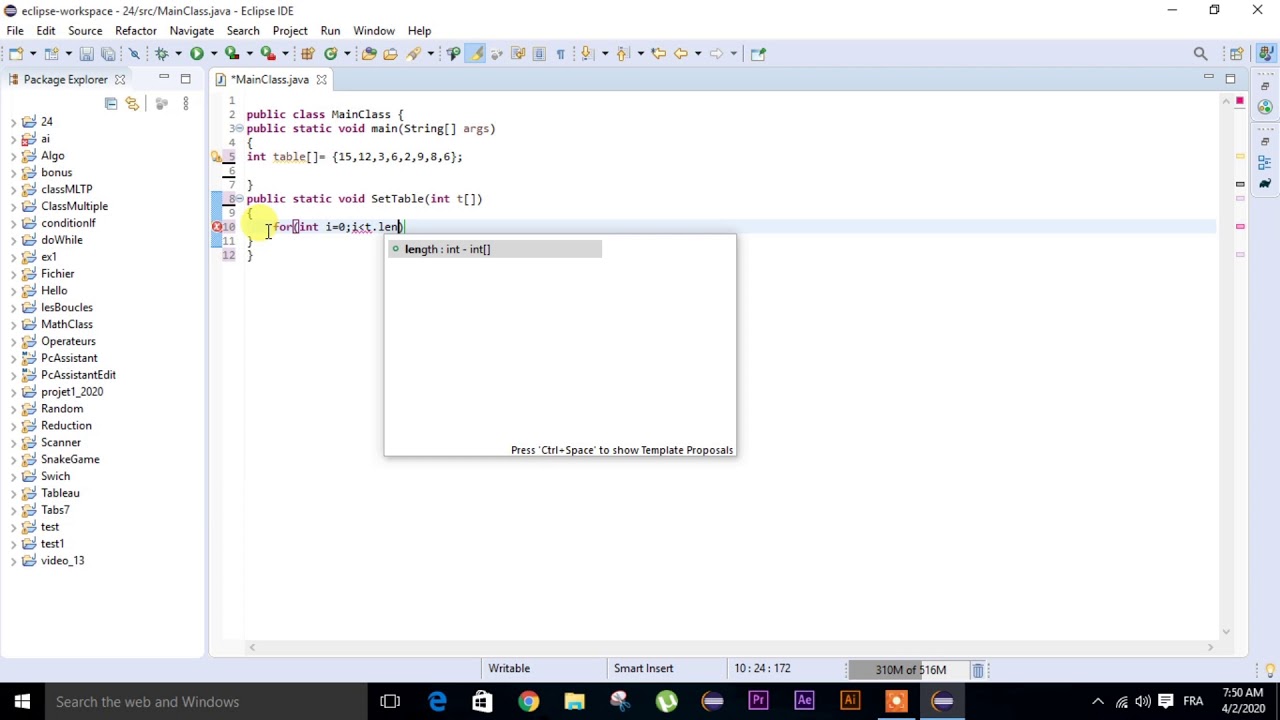Screen dimensions: 1280x720
Task: Expand the MathClass project node
Action: pyautogui.click(x=13, y=325)
